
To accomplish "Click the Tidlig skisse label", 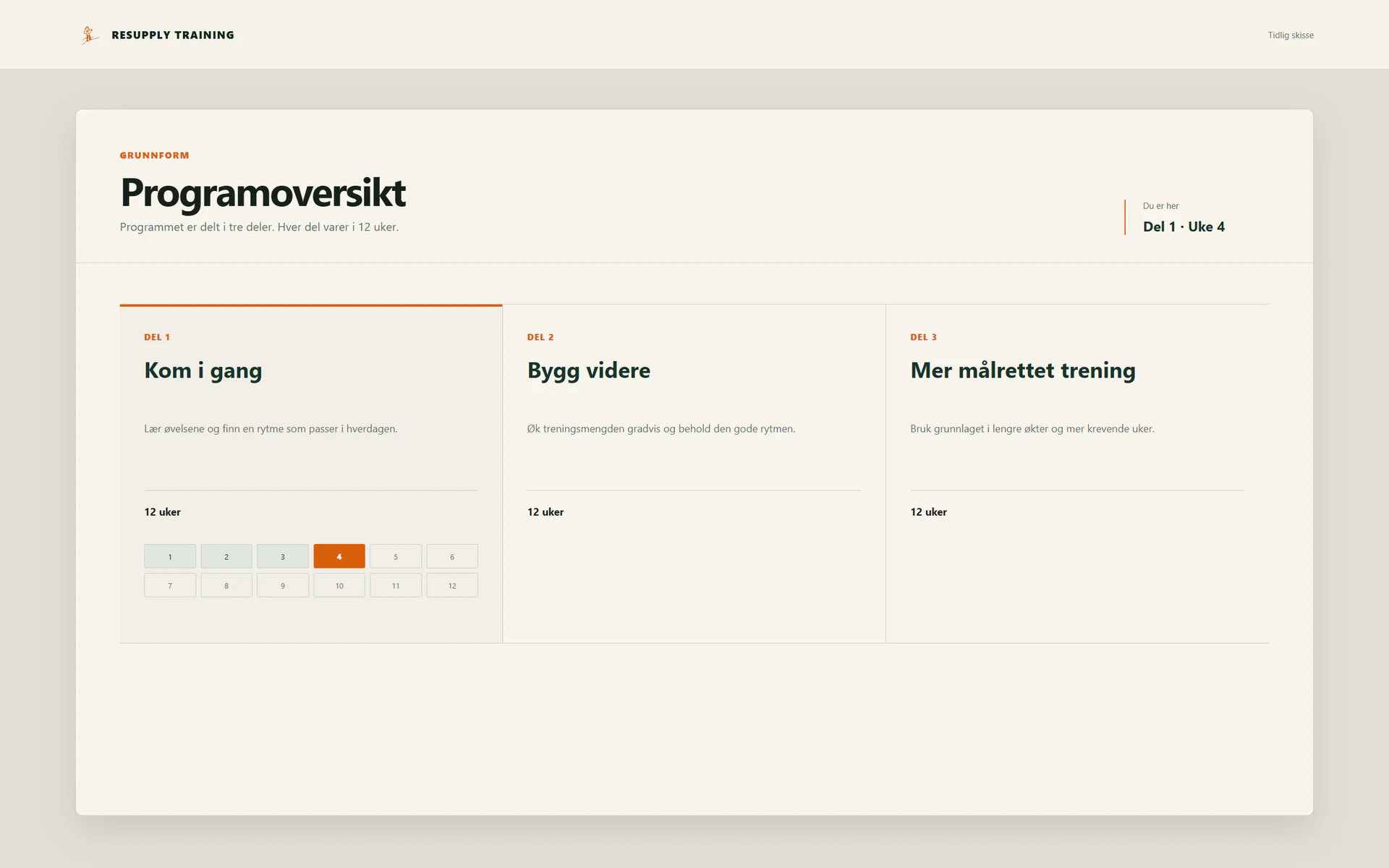I will point(1291,35).
